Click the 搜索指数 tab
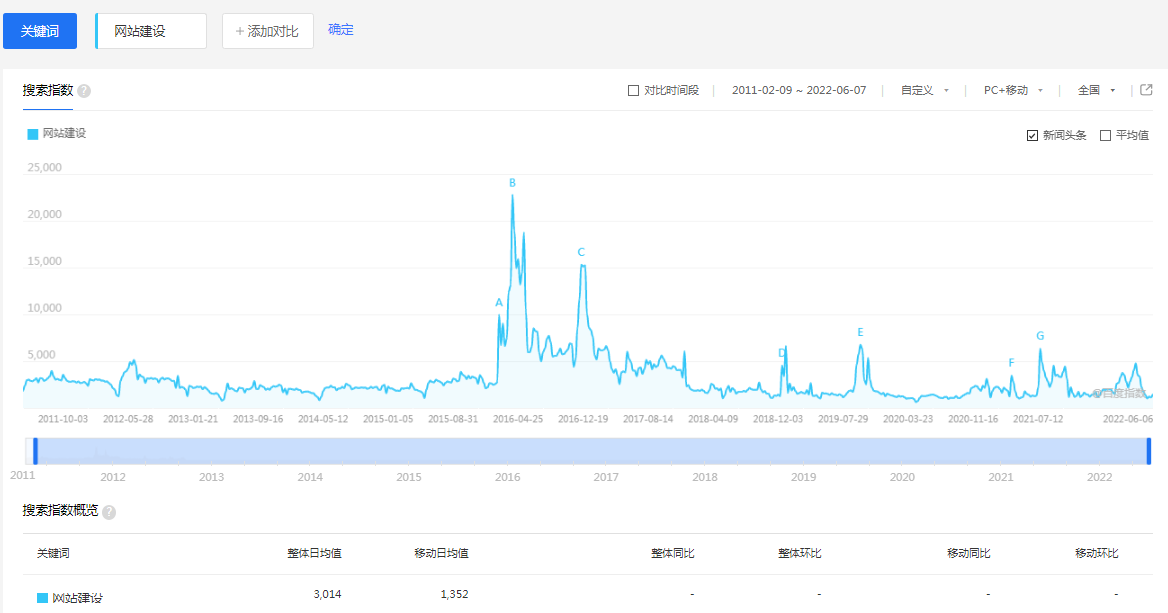This screenshot has width=1168, height=613. click(x=48, y=91)
